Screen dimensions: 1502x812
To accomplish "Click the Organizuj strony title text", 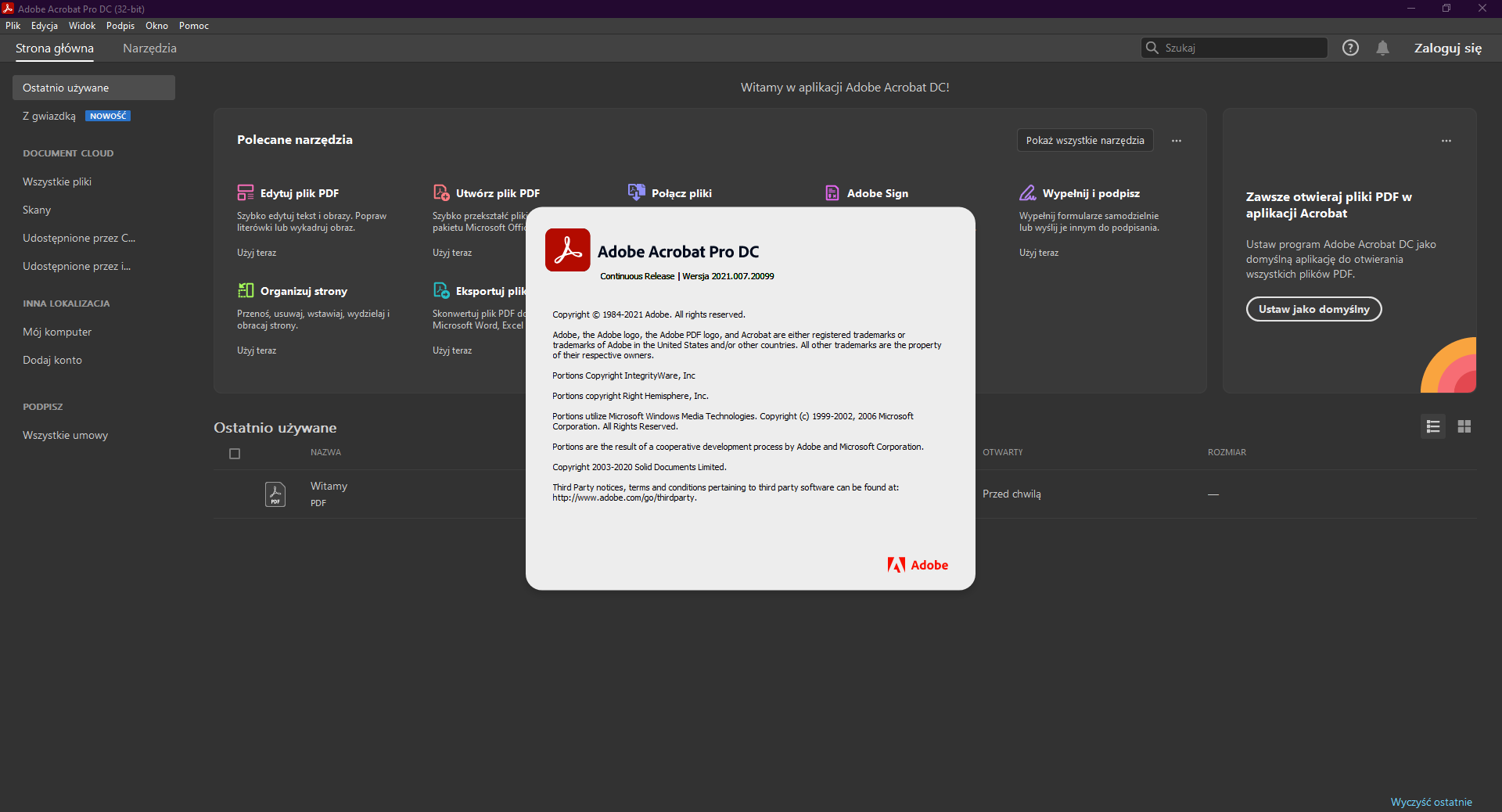I will coord(304,291).
